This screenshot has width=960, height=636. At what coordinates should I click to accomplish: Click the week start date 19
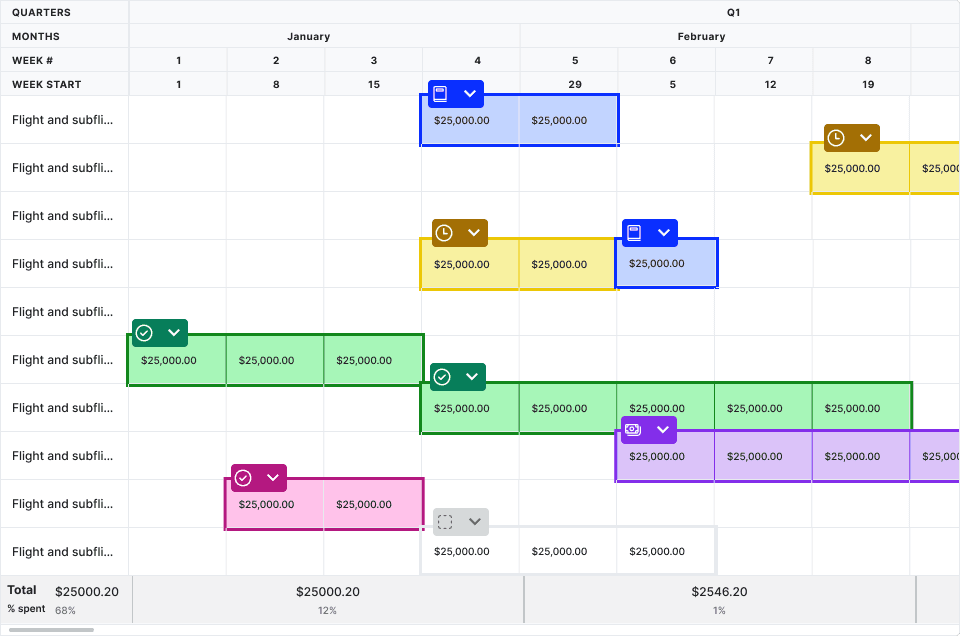(x=868, y=84)
